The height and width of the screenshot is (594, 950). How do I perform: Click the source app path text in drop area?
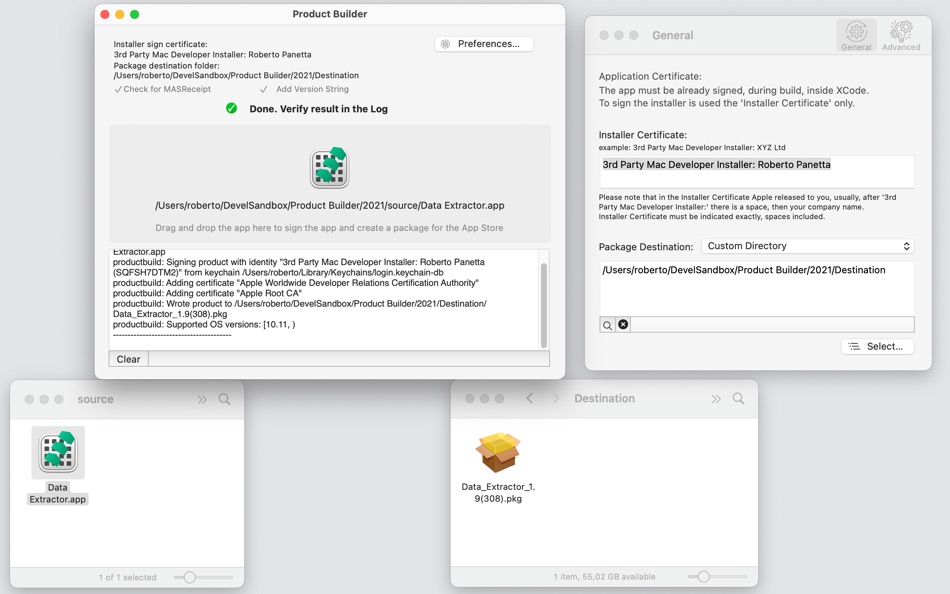click(330, 205)
